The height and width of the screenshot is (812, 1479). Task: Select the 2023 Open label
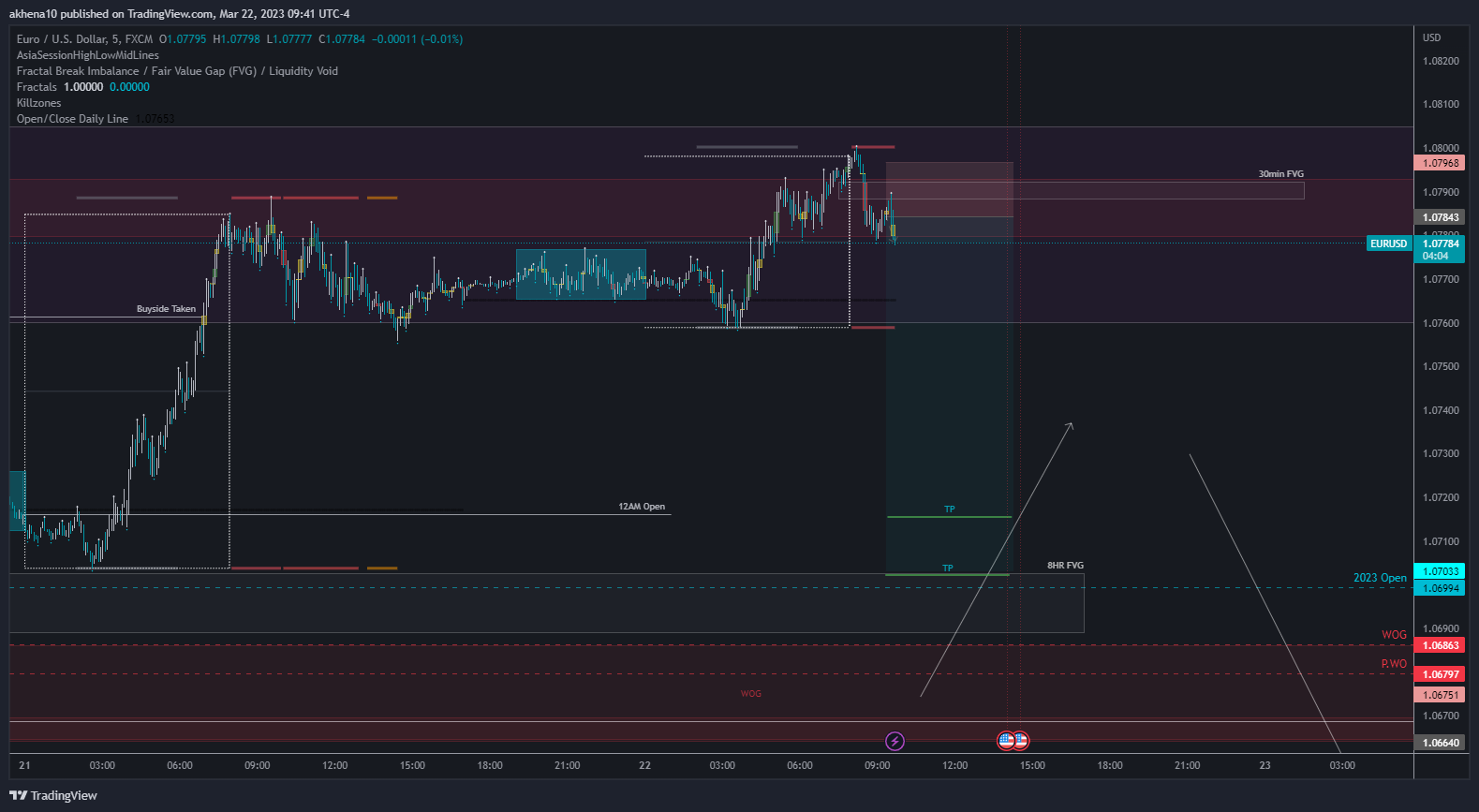coord(1380,578)
